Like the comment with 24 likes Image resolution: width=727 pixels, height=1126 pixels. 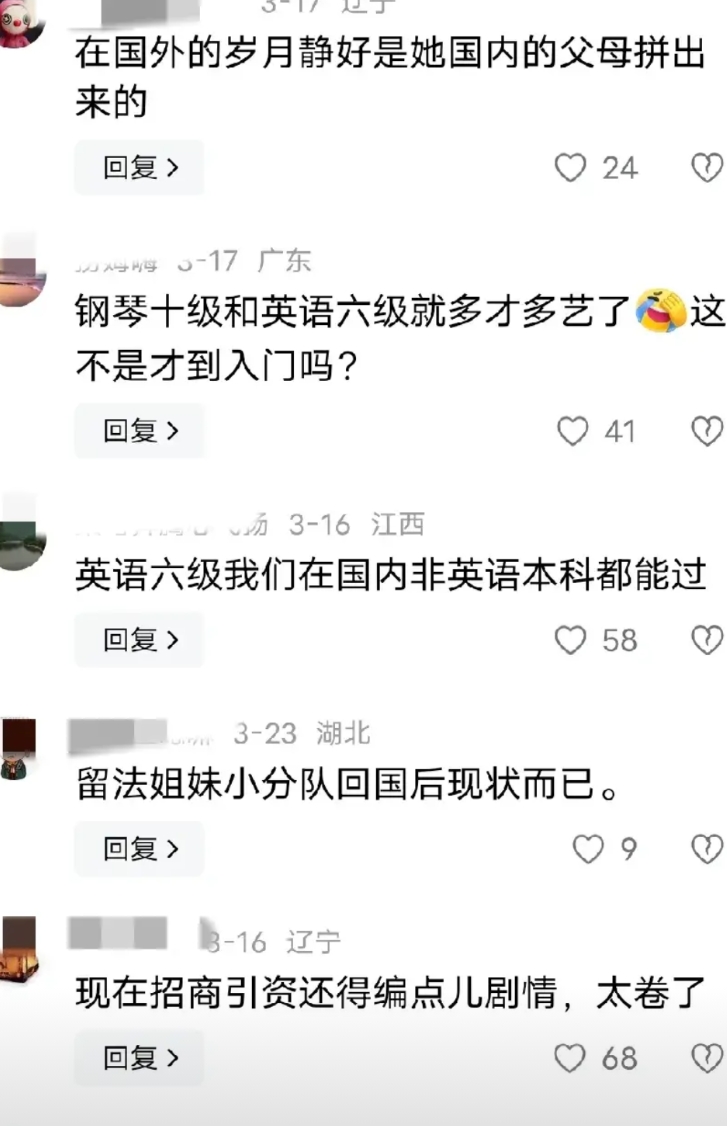570,167
